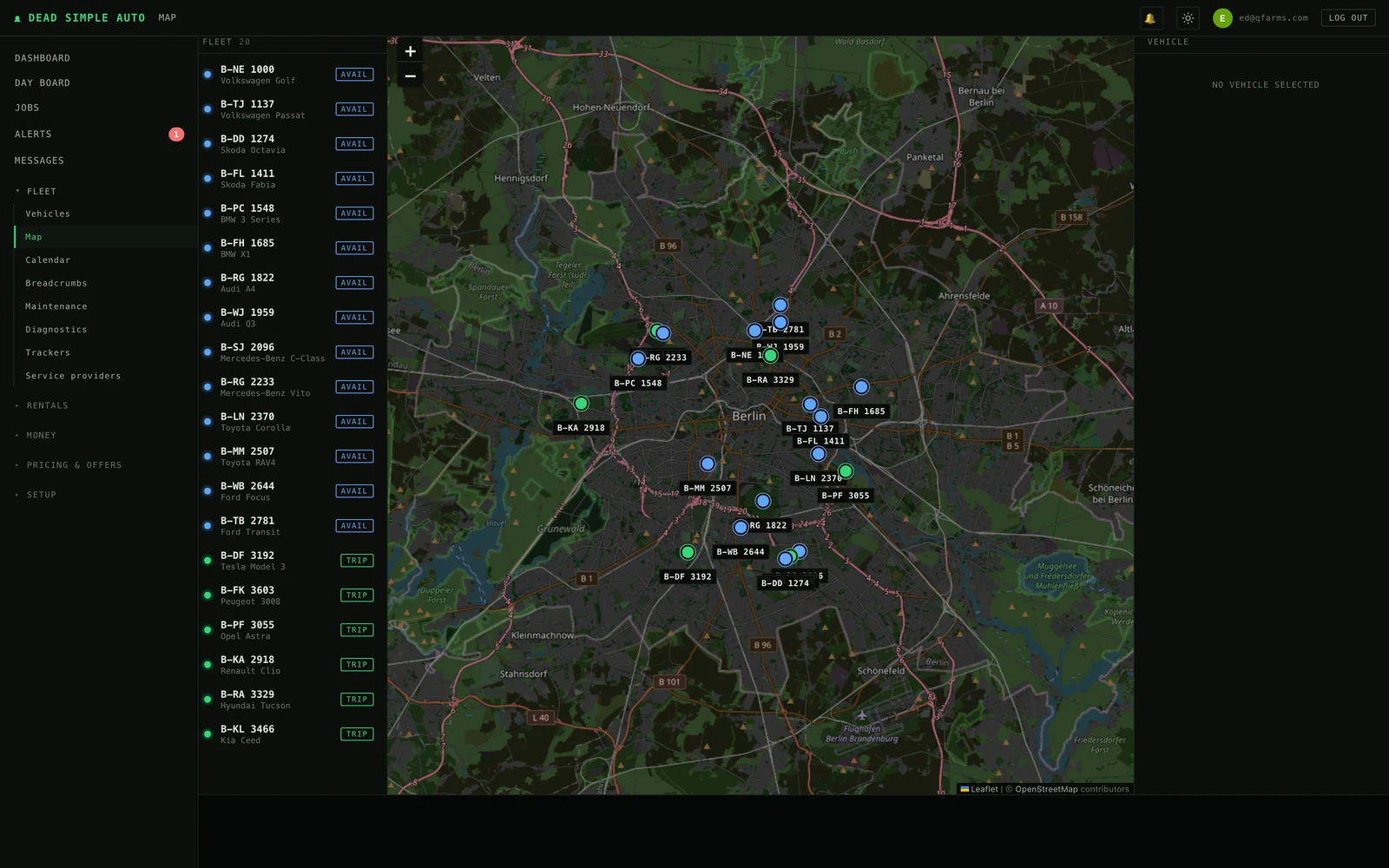Select the map marker above B-LN 2370 label
The image size is (1389, 868).
818,454
